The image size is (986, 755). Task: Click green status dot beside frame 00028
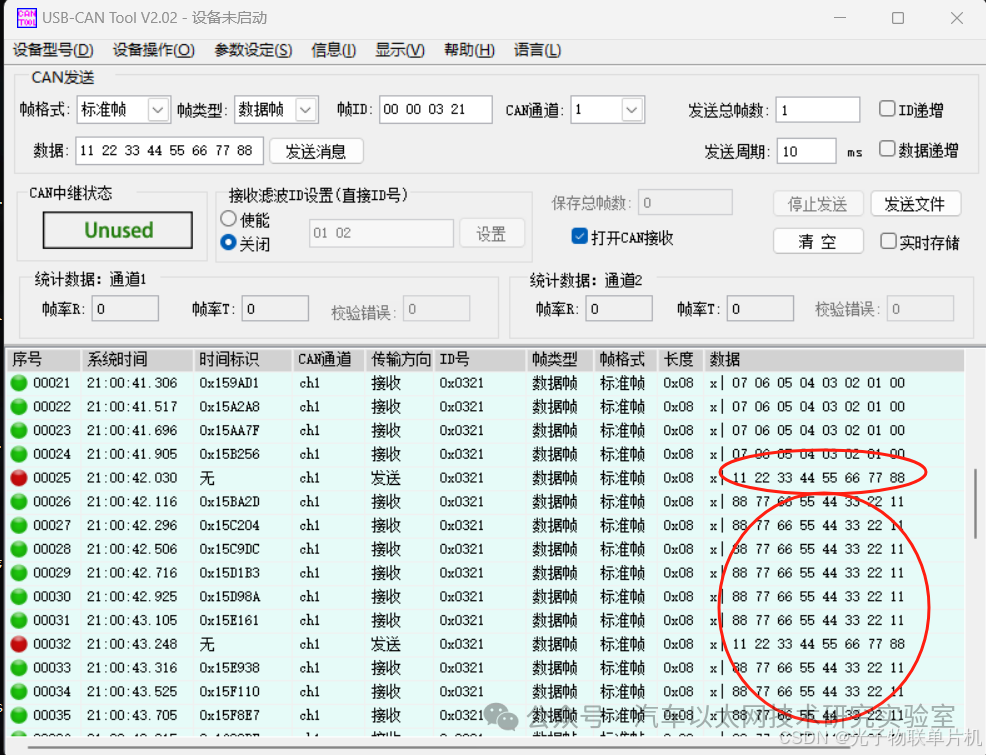pos(21,549)
